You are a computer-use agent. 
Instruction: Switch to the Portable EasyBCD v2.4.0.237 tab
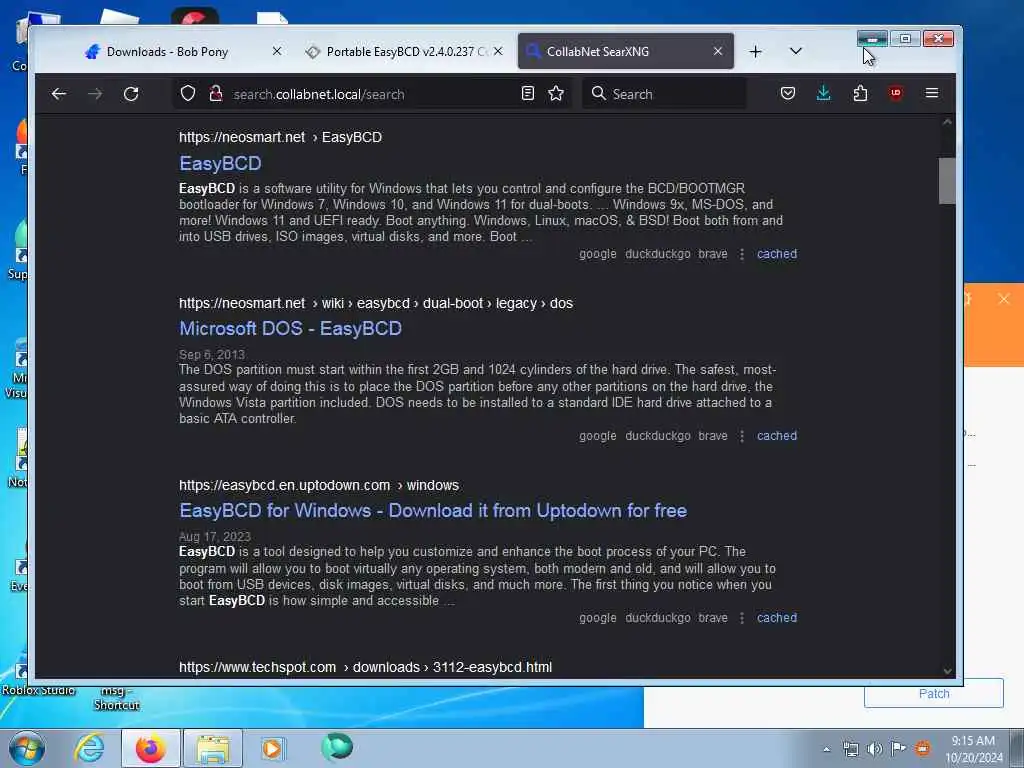click(405, 52)
